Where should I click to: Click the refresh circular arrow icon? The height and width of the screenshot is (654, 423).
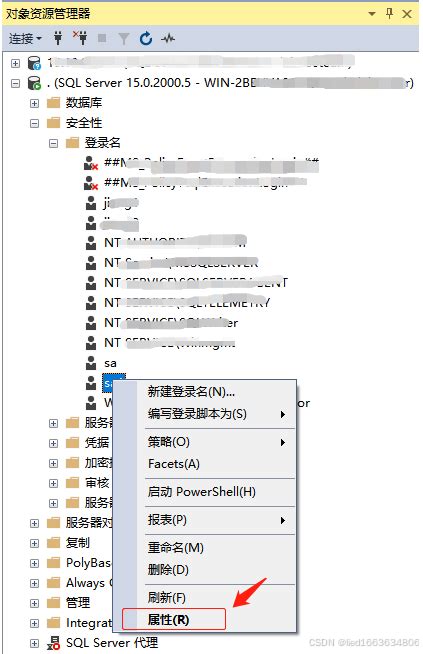pyautogui.click(x=146, y=39)
